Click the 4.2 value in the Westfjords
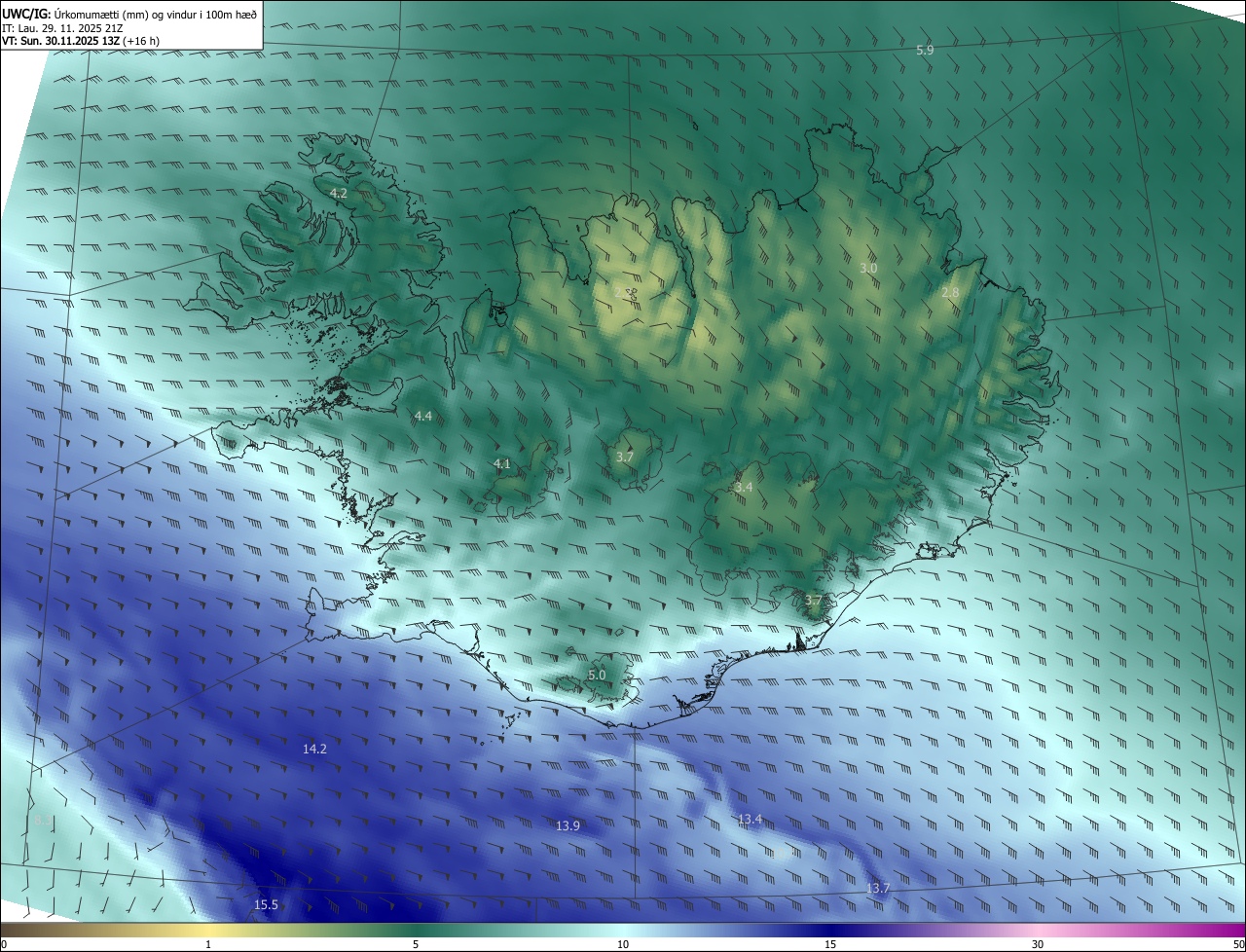1246x952 pixels. (339, 194)
